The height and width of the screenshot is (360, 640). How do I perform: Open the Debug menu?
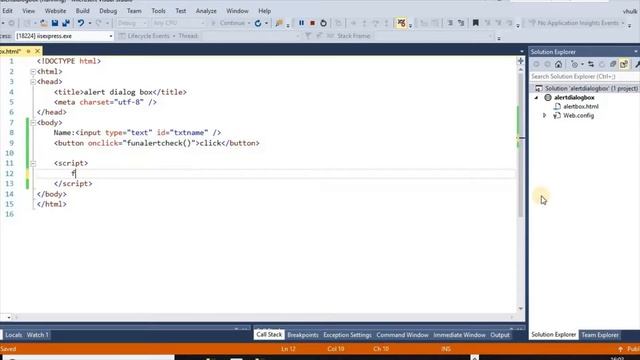coord(108,11)
